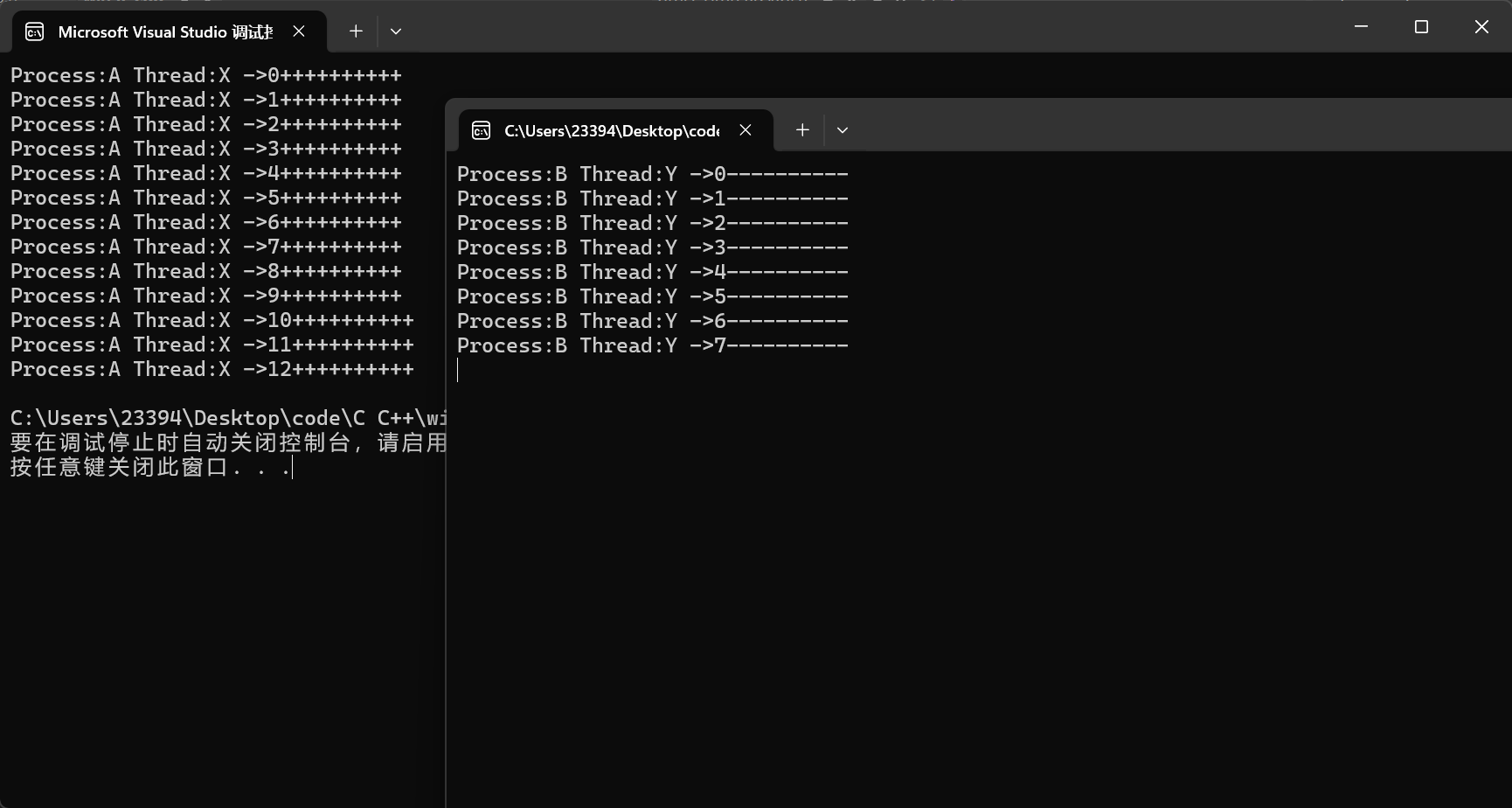Click the "Process:B Thread:Y ->7" output line

652,346
